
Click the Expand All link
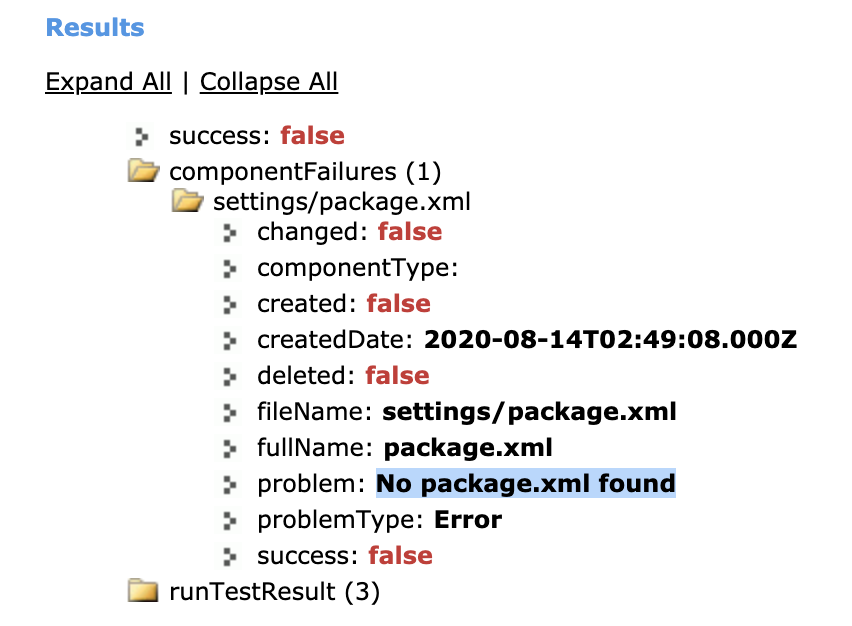coord(108,82)
